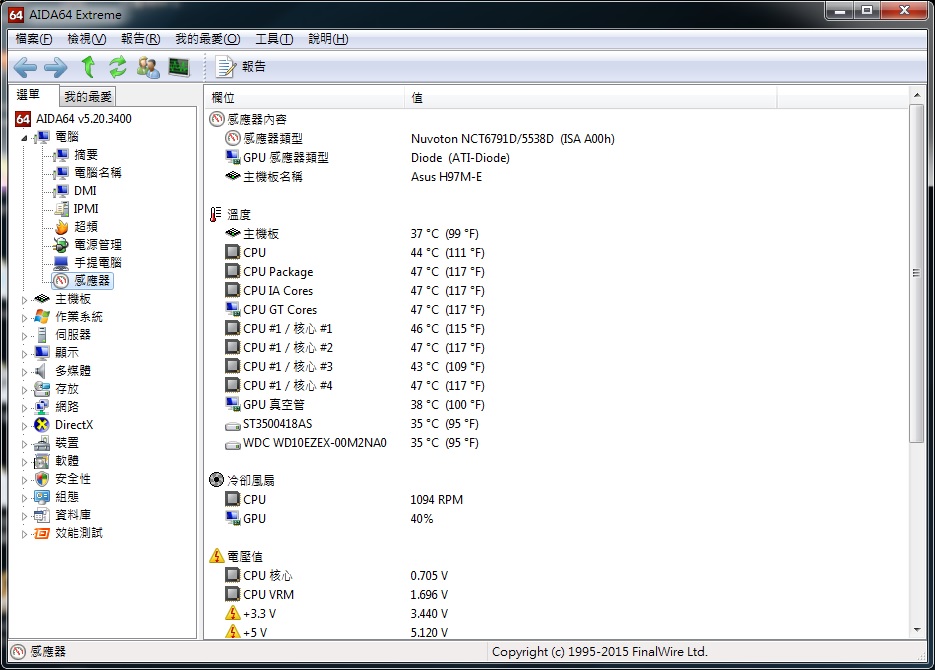This screenshot has width=935, height=670.
Task: Open the 檢視(V) menu
Action: click(x=86, y=39)
